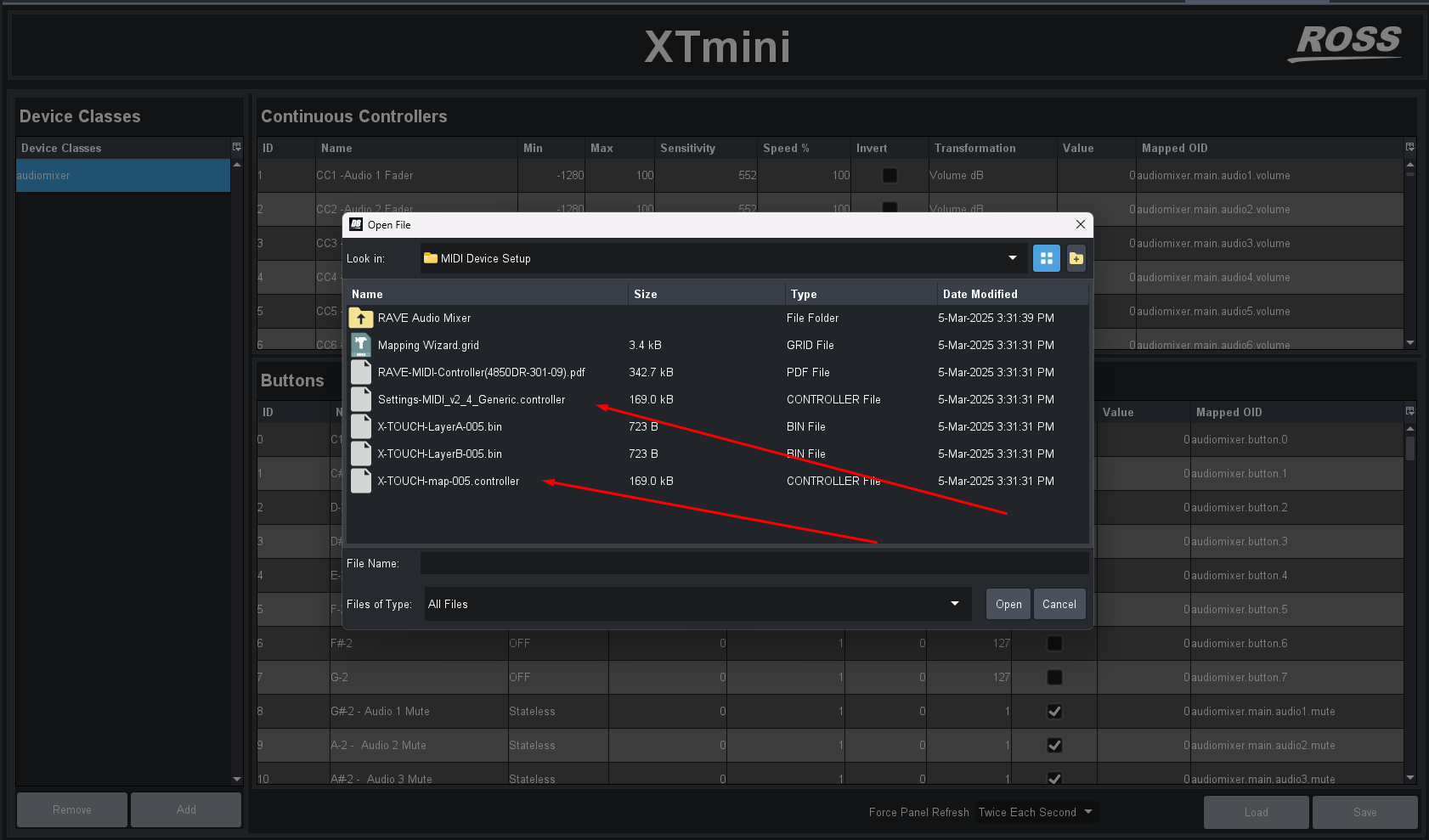Sort files by Date Modified column header
The height and width of the screenshot is (840, 1429).
tap(1013, 294)
